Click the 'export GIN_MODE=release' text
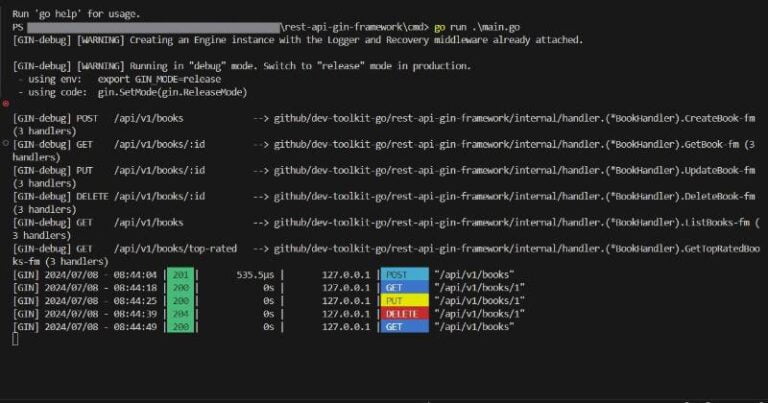This screenshot has width=768, height=403. point(159,79)
